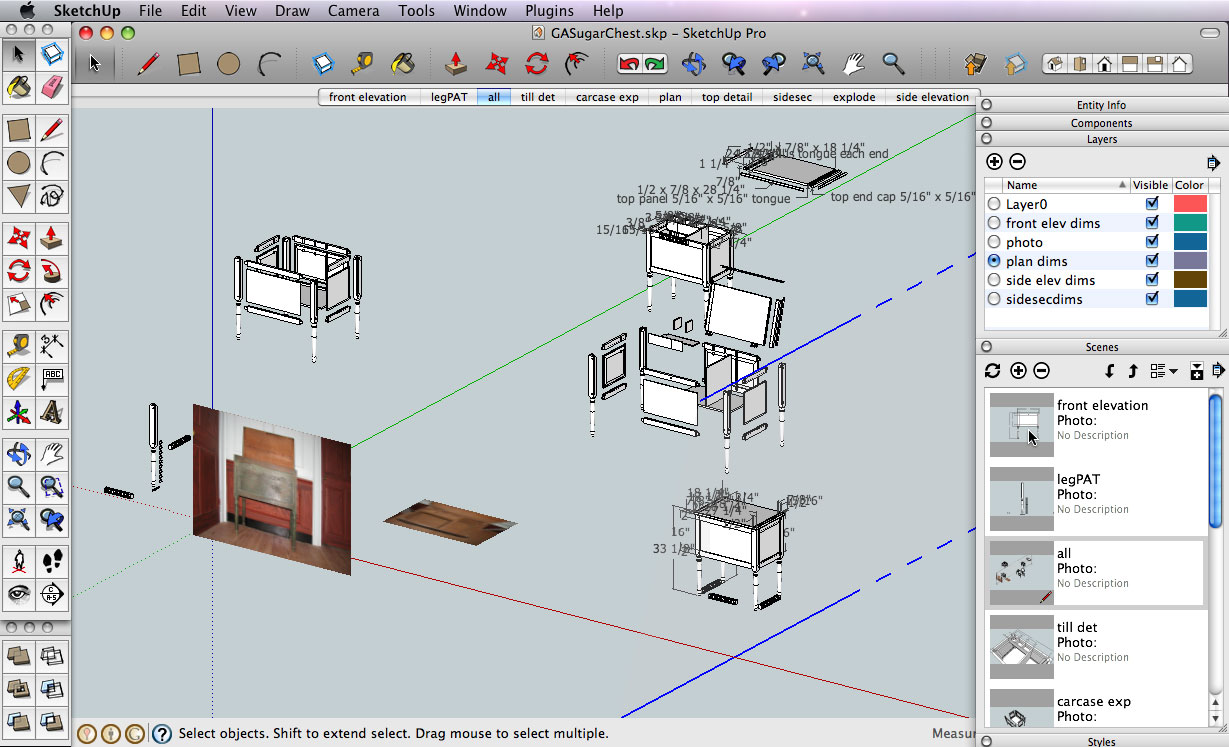This screenshot has width=1229, height=747.
Task: Toggle visibility of front elev dims layer
Action: 1152,223
